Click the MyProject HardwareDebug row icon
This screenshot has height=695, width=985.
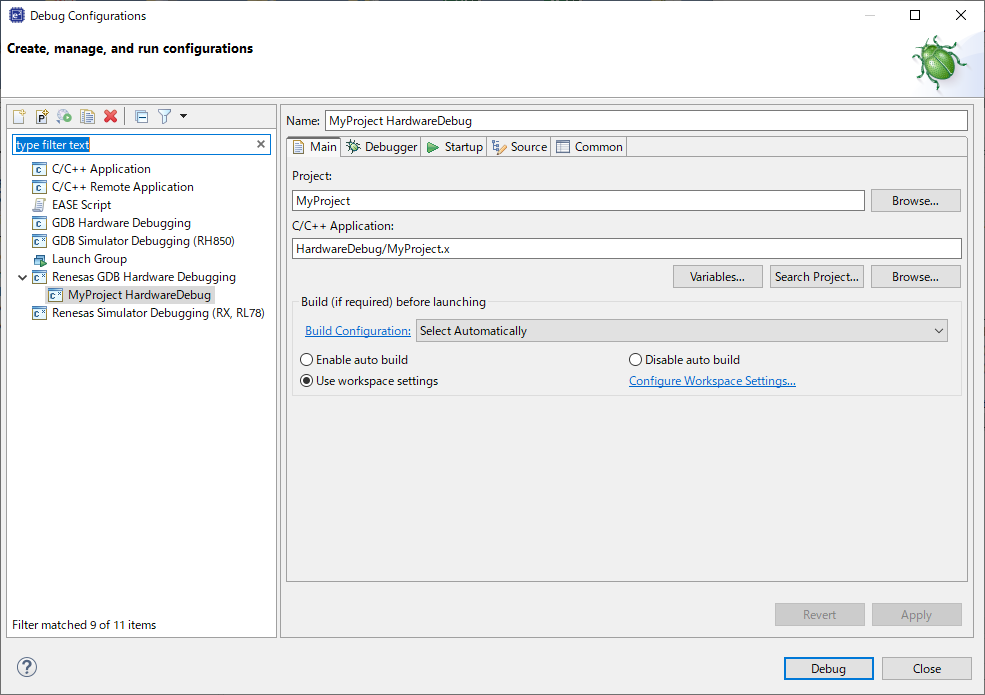(x=55, y=295)
